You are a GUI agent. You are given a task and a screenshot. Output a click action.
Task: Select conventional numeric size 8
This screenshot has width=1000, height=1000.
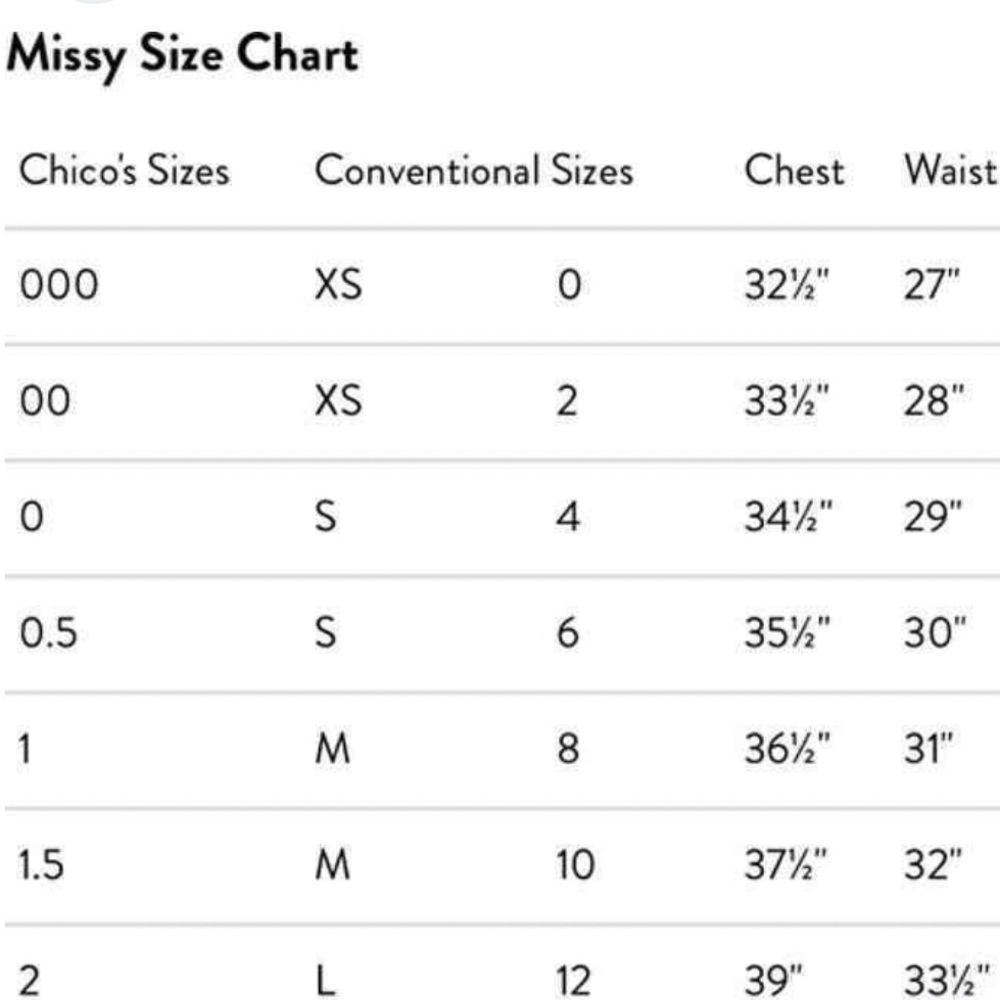click(x=568, y=749)
